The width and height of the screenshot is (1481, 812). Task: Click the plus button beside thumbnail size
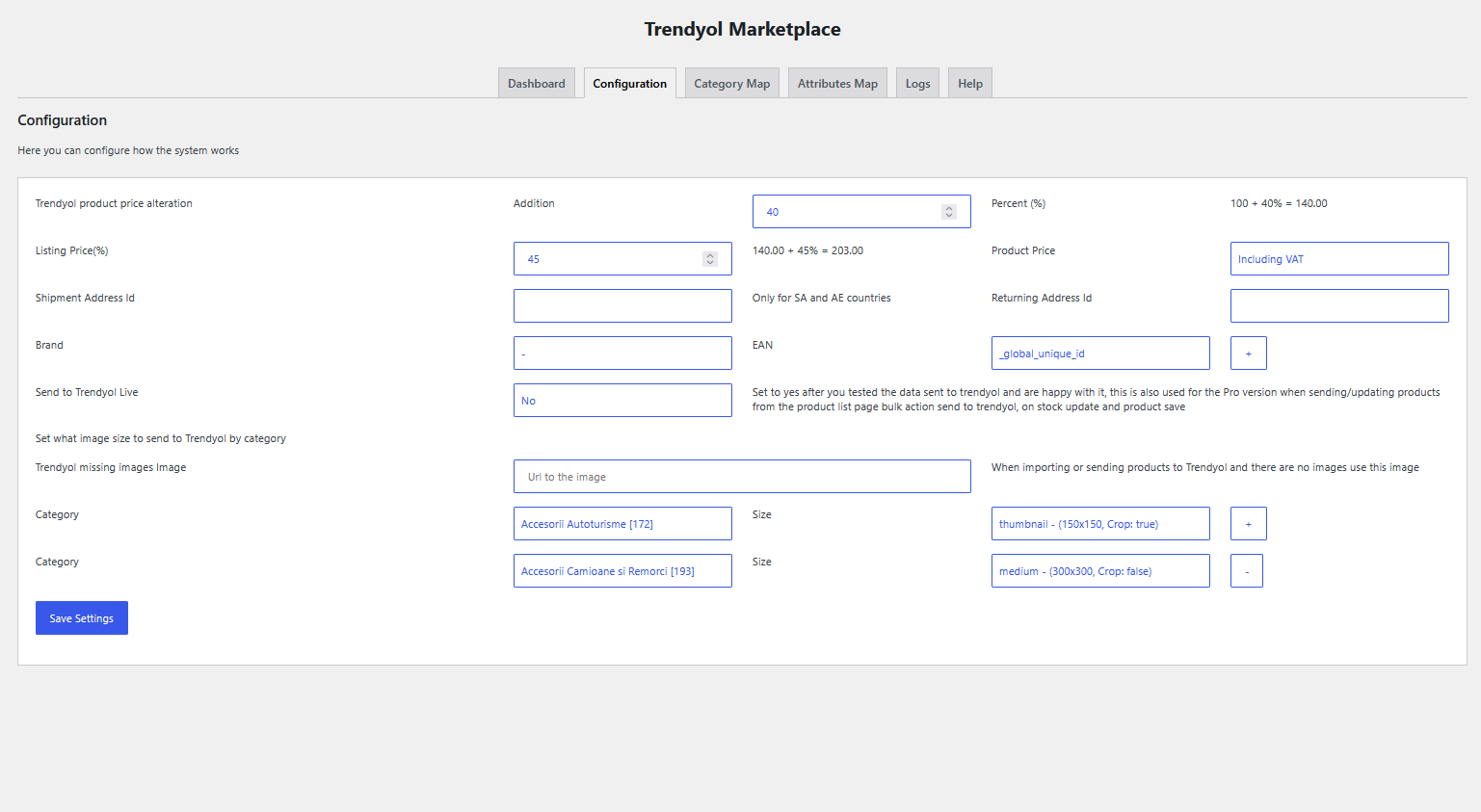coord(1248,524)
